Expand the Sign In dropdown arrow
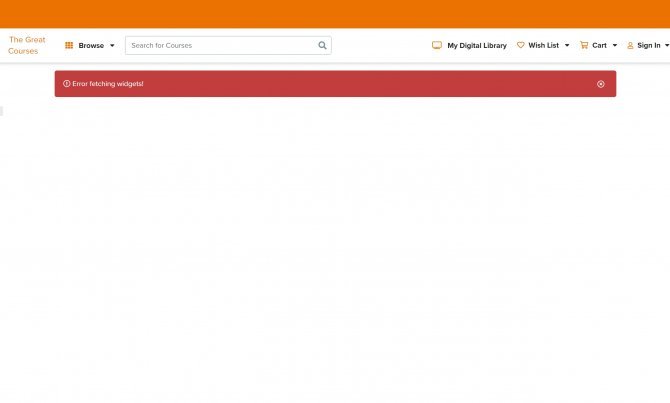Screen dimensions: 670x403 click(667, 45)
